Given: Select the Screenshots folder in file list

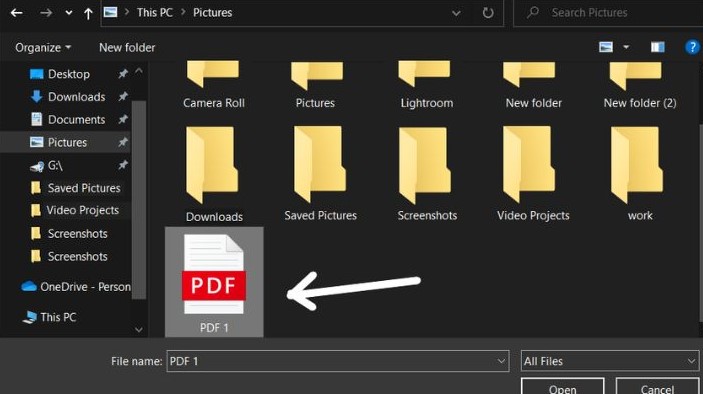Looking at the screenshot, I should coord(426,174).
